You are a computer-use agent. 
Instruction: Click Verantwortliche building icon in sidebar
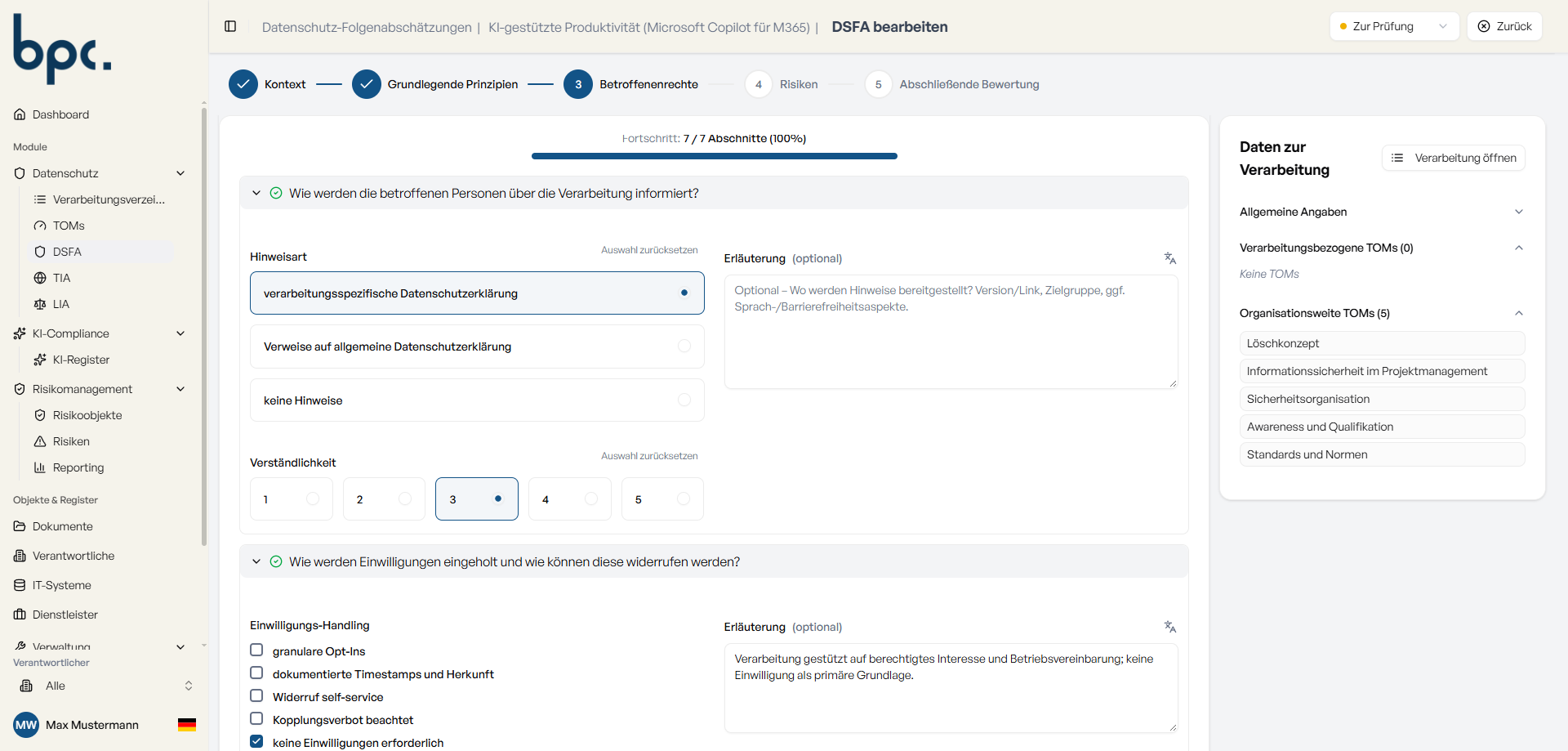(20, 556)
